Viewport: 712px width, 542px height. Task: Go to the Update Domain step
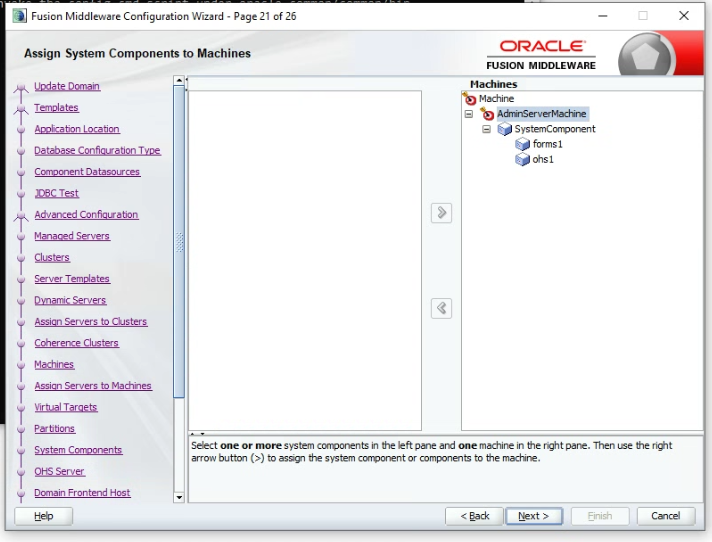pyautogui.click(x=67, y=86)
